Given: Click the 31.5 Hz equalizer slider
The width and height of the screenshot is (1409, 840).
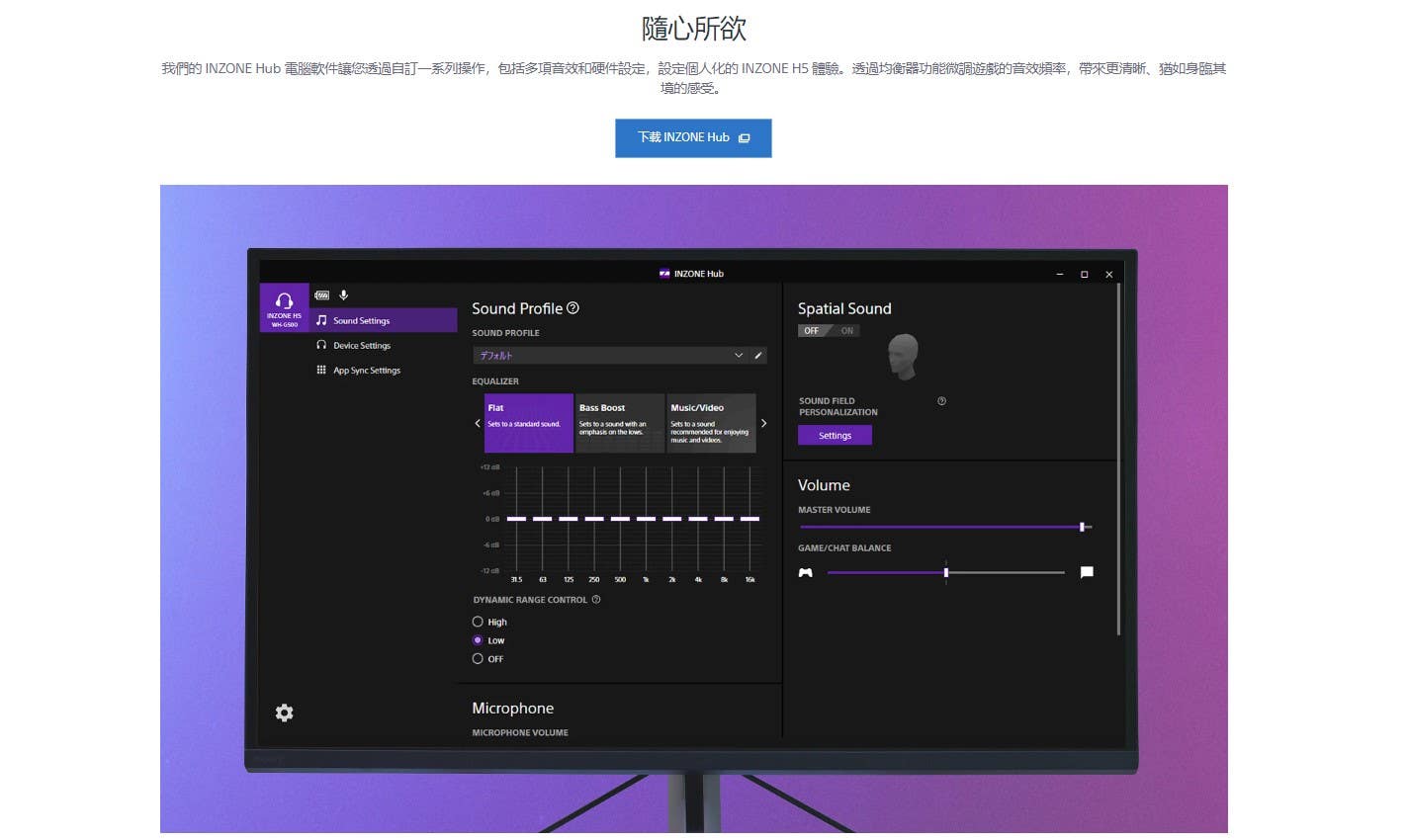Looking at the screenshot, I should 516,519.
